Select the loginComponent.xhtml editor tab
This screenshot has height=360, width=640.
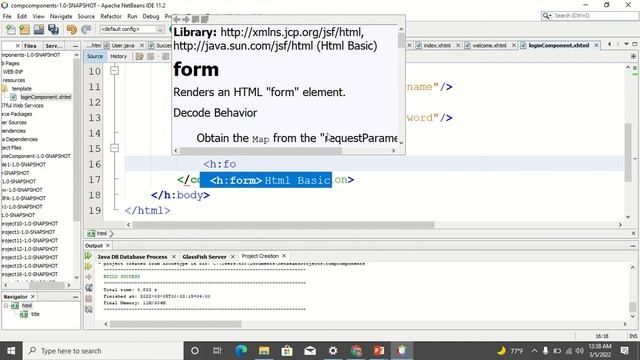[558, 45]
